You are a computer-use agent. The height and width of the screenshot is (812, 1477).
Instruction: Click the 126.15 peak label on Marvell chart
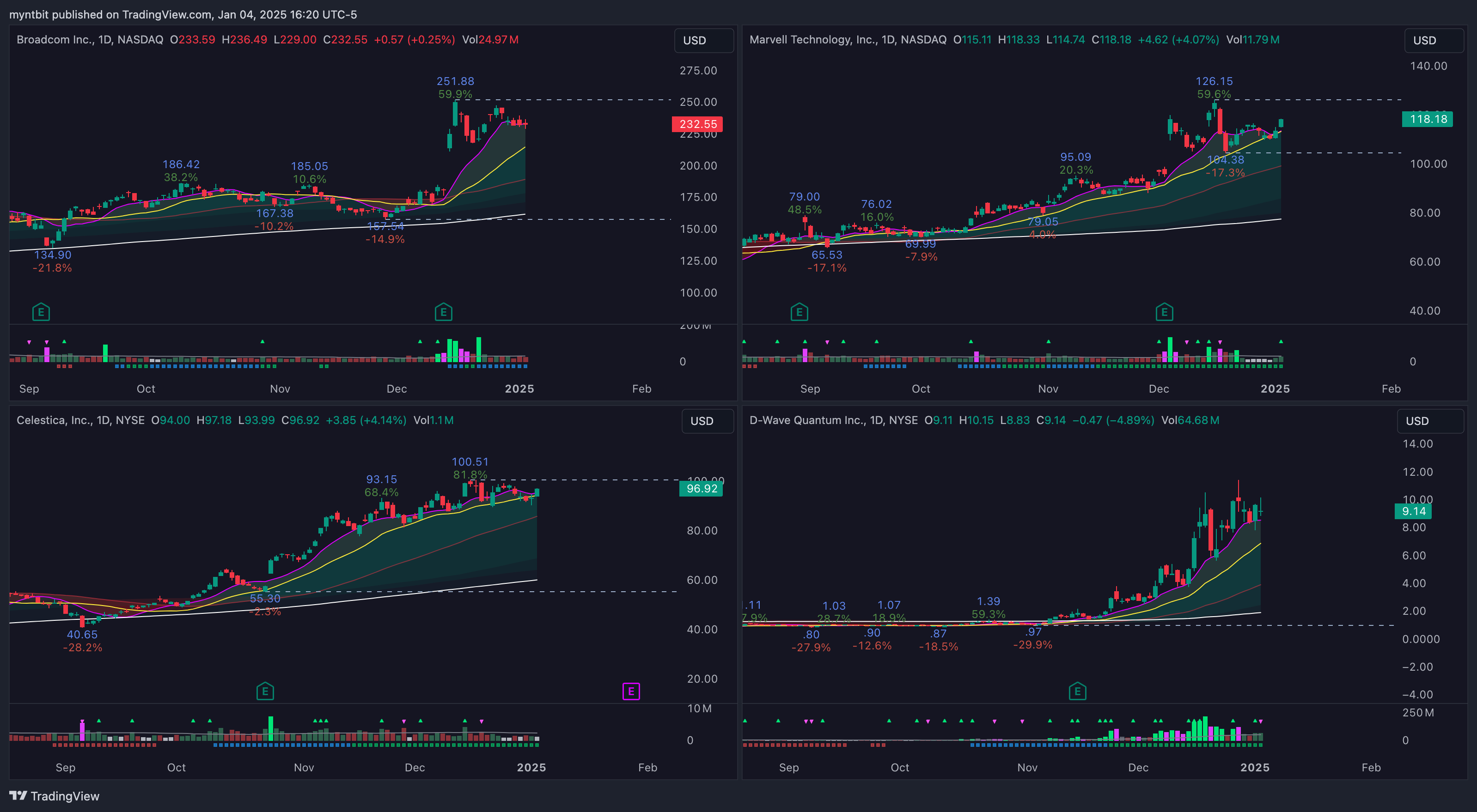coord(1215,81)
